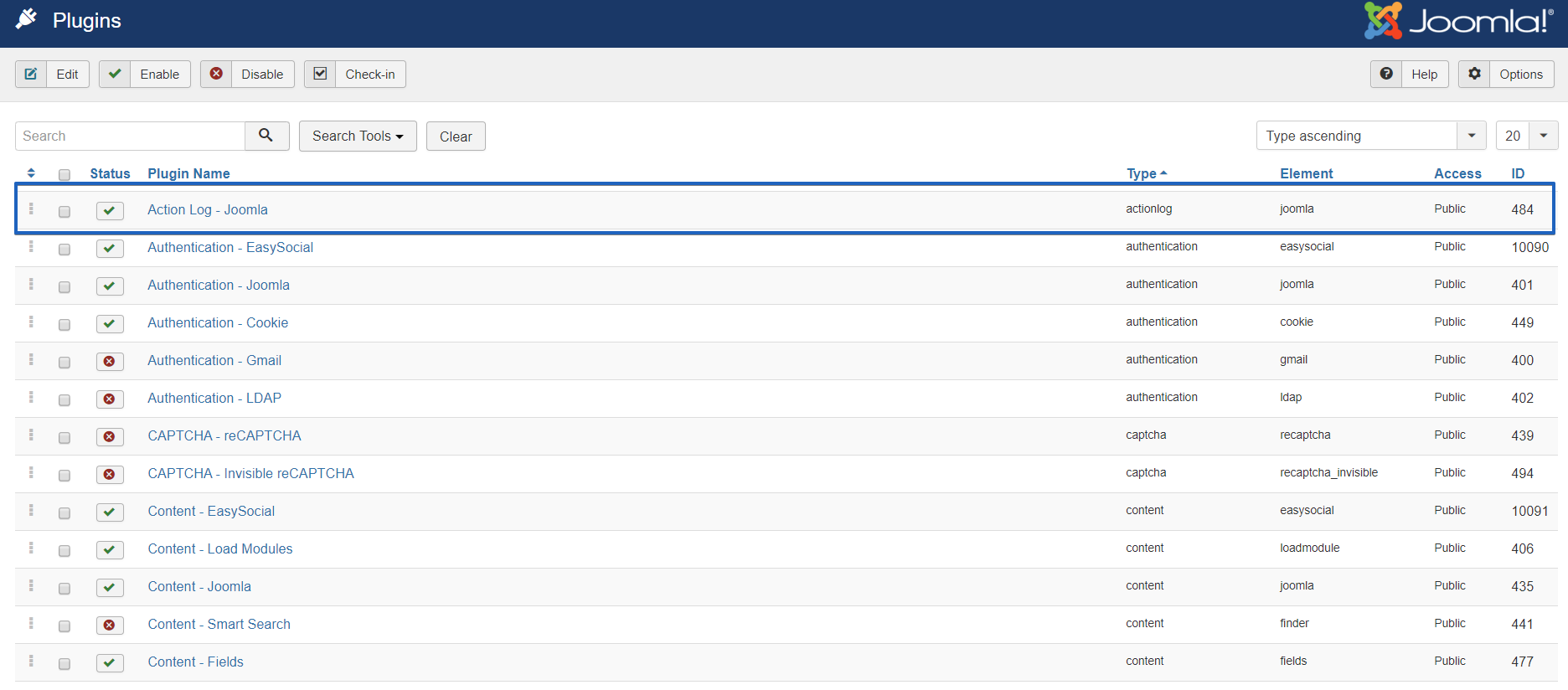Click the Options gear icon
The image size is (1568, 690).
[1474, 74]
